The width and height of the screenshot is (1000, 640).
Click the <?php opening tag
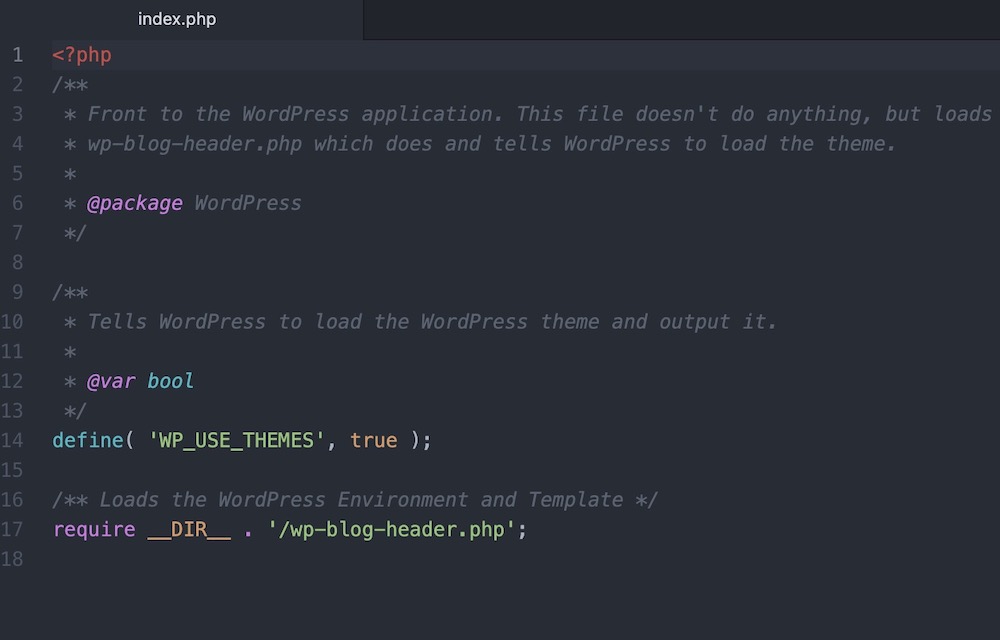[x=82, y=55]
